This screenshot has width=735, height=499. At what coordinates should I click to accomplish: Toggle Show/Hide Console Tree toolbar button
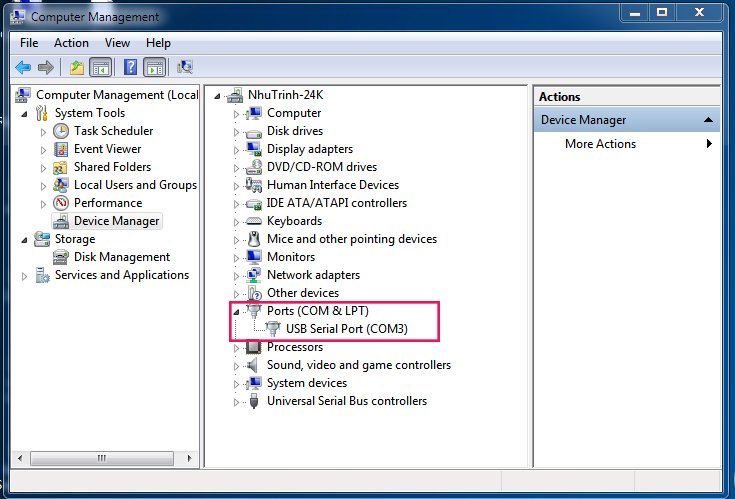(100, 67)
